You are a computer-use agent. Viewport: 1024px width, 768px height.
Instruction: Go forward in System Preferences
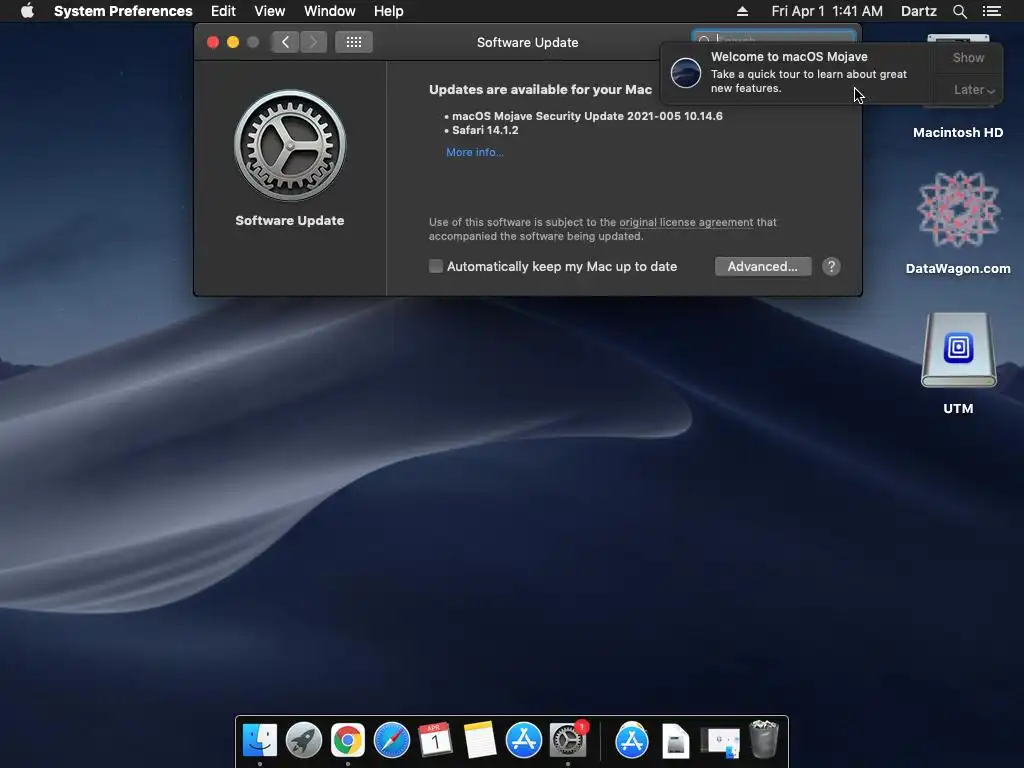pos(313,42)
